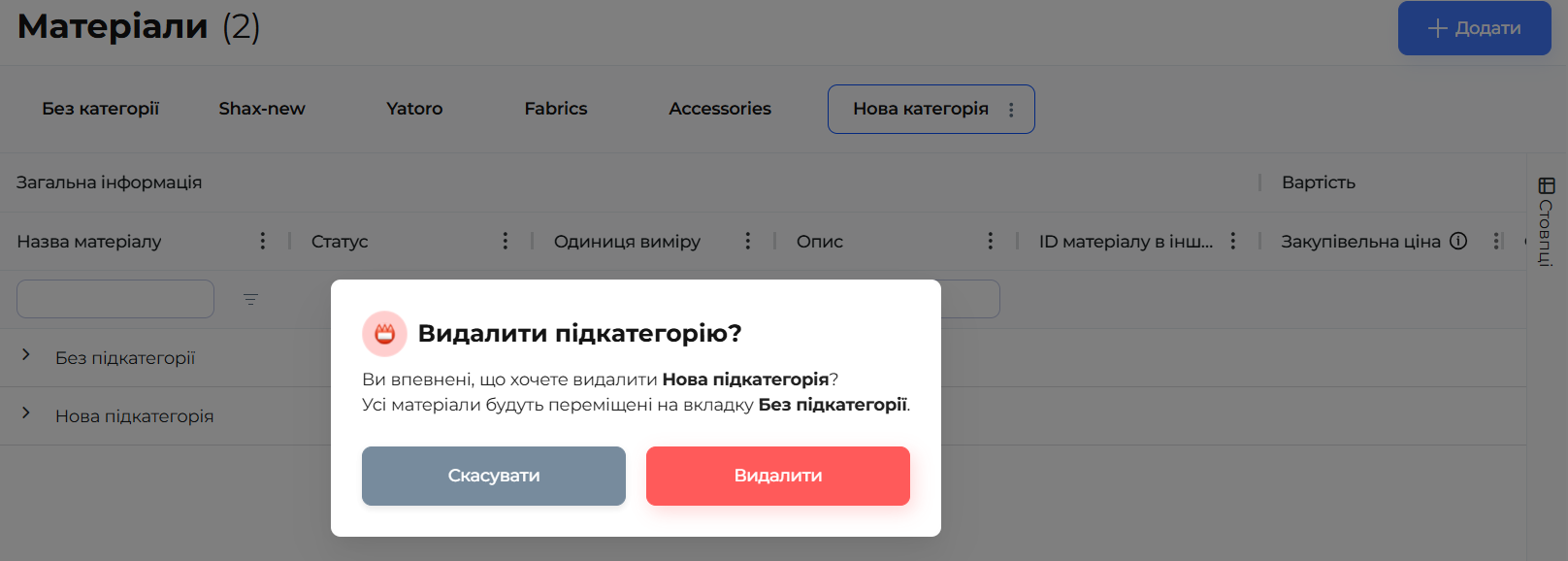Click the filter icon beside name search
This screenshot has width=1568, height=561.
pyautogui.click(x=250, y=300)
